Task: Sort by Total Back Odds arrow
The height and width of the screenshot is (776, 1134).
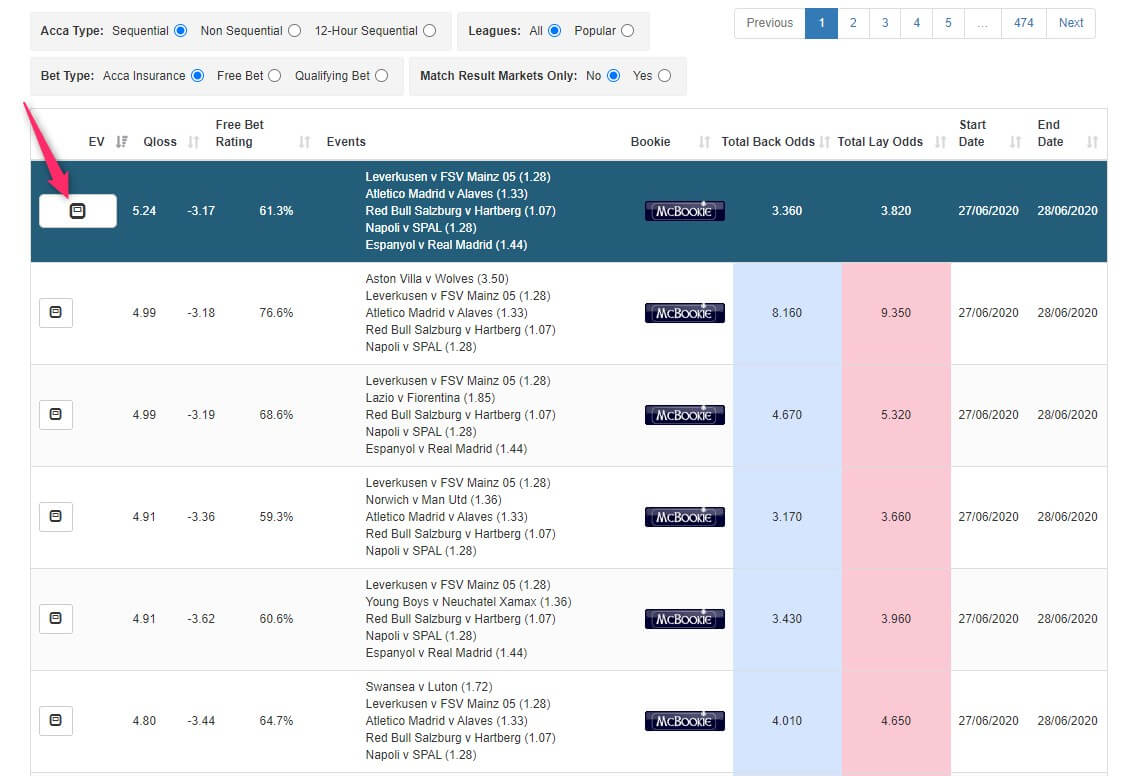Action: click(x=824, y=142)
